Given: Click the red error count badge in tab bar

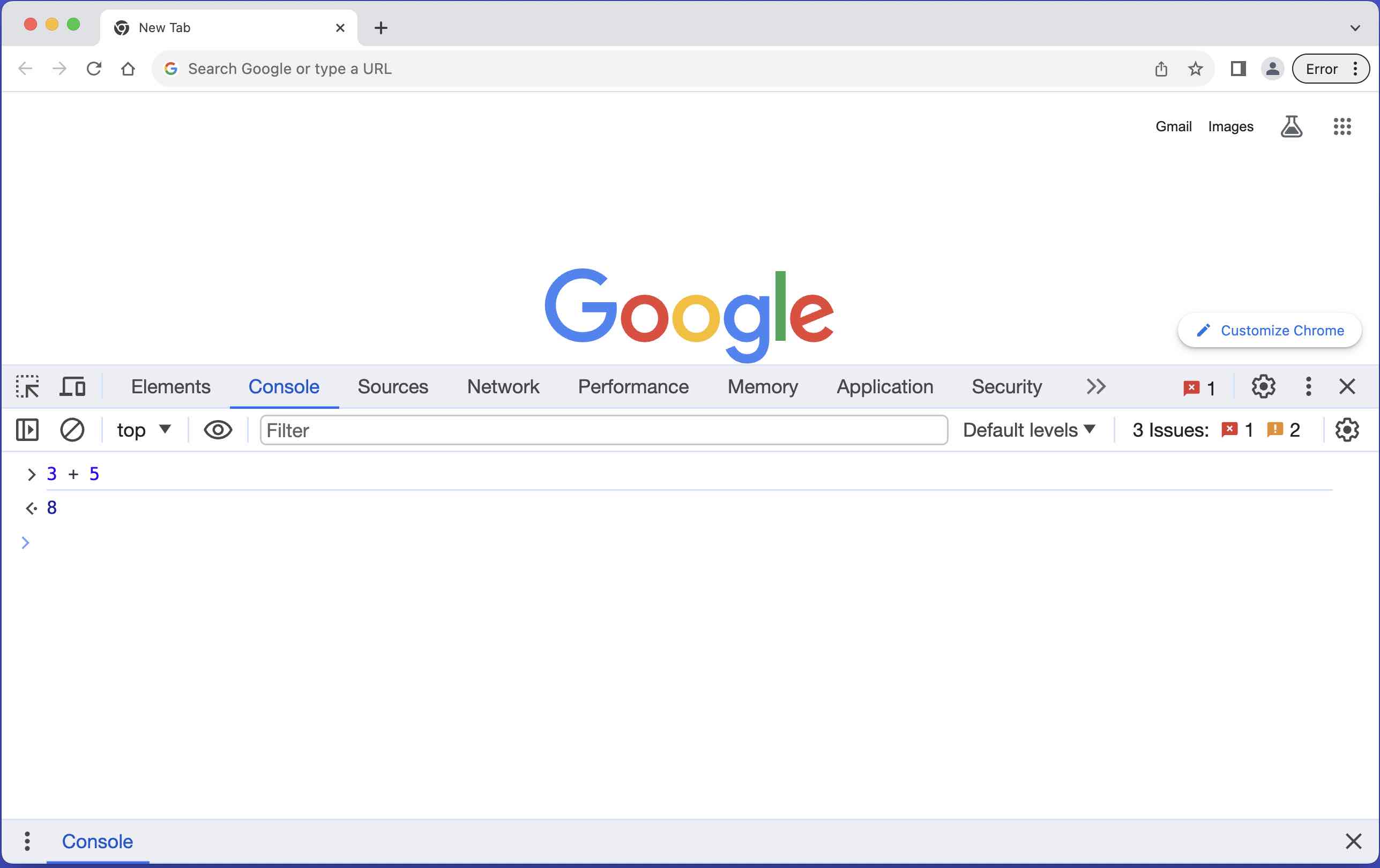Looking at the screenshot, I should [x=1199, y=388].
